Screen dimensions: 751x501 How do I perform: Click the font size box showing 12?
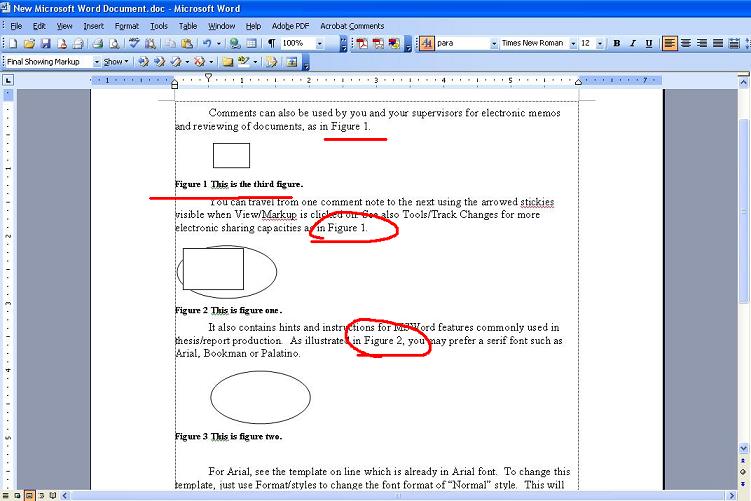tap(586, 44)
